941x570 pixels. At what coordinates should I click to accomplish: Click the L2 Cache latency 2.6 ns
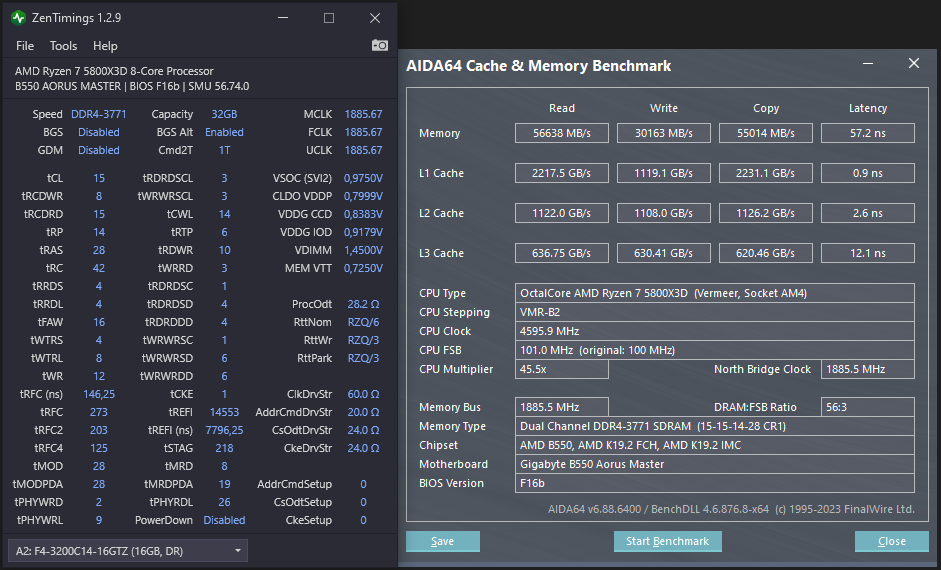click(x=868, y=213)
